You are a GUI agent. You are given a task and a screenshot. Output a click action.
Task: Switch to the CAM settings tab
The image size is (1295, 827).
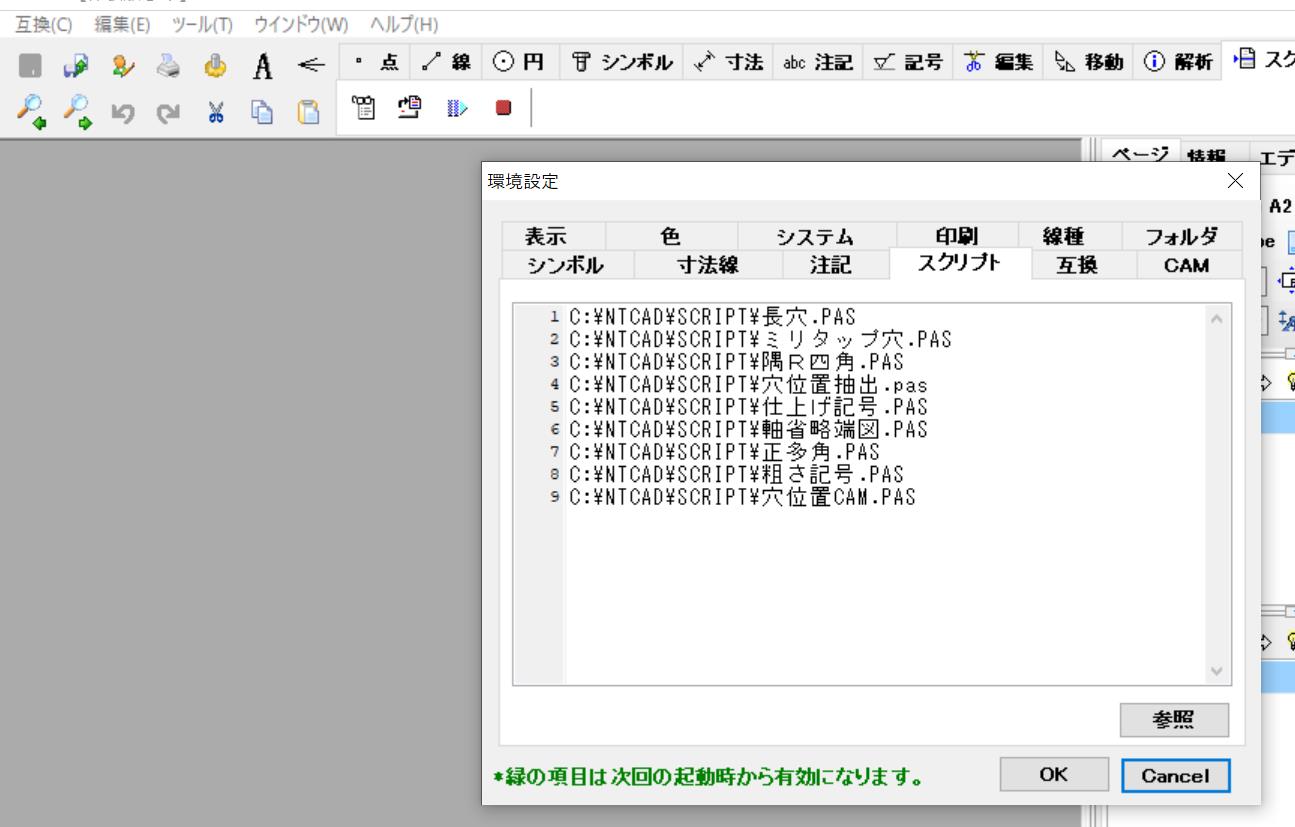(x=1187, y=265)
